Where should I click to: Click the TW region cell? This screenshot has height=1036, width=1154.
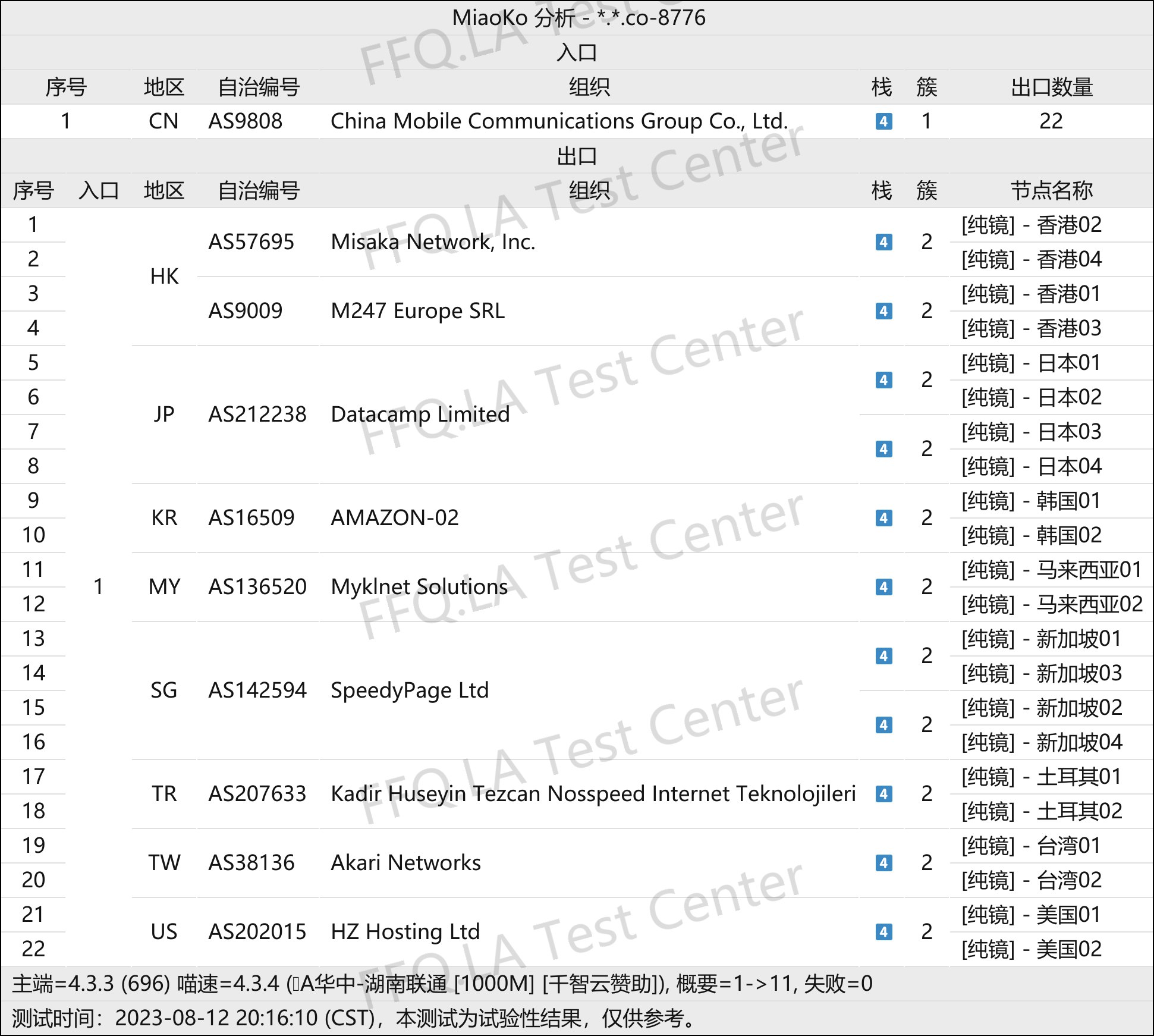164,863
